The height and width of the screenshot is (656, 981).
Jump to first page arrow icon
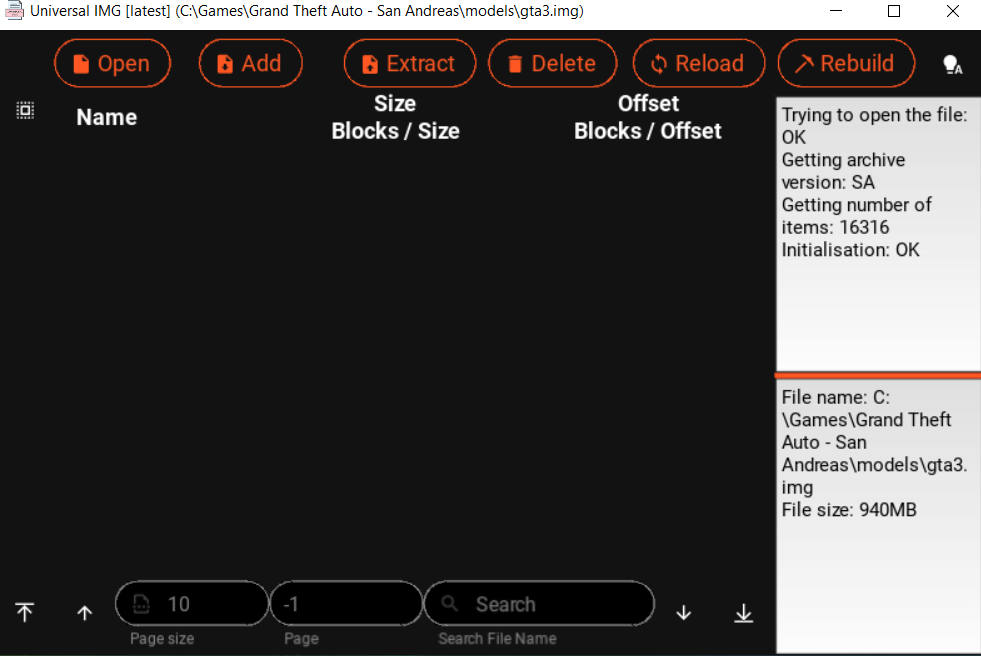24,612
